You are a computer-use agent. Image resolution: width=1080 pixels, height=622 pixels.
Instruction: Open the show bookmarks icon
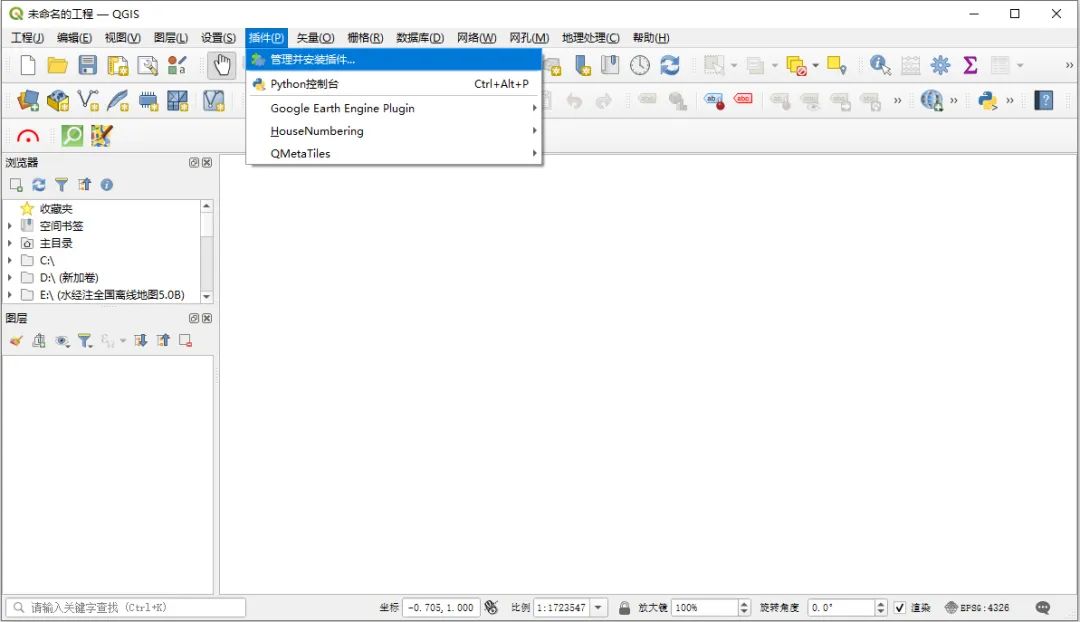pyautogui.click(x=610, y=65)
